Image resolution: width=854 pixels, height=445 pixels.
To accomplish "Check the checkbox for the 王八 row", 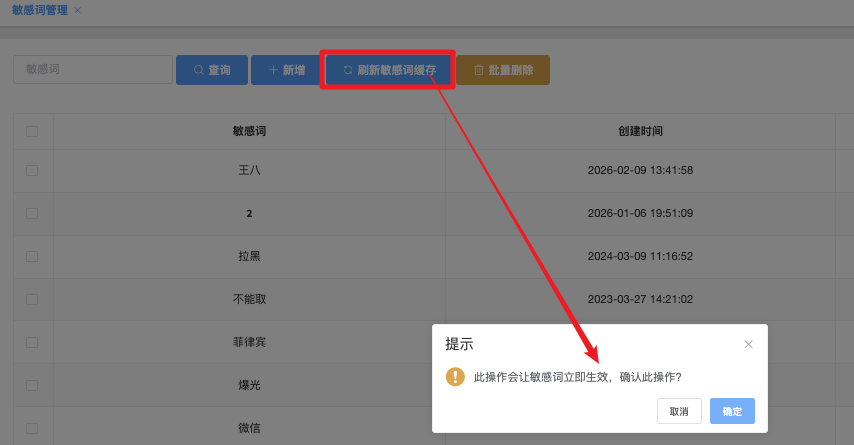I will (32, 171).
